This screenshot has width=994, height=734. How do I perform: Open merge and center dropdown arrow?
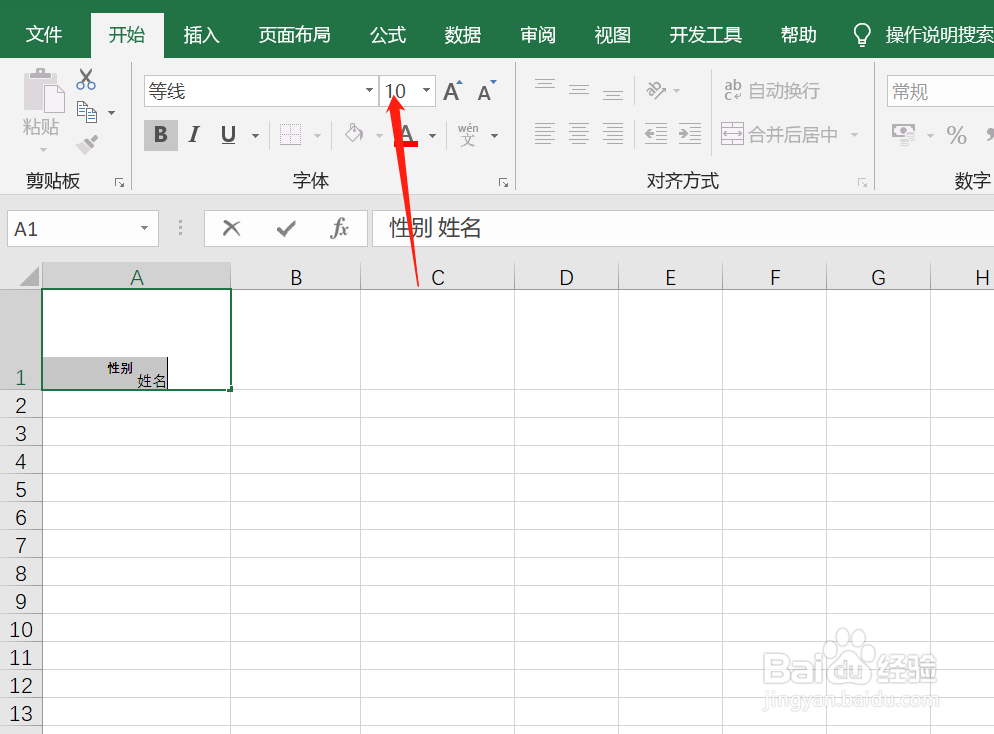tap(855, 134)
